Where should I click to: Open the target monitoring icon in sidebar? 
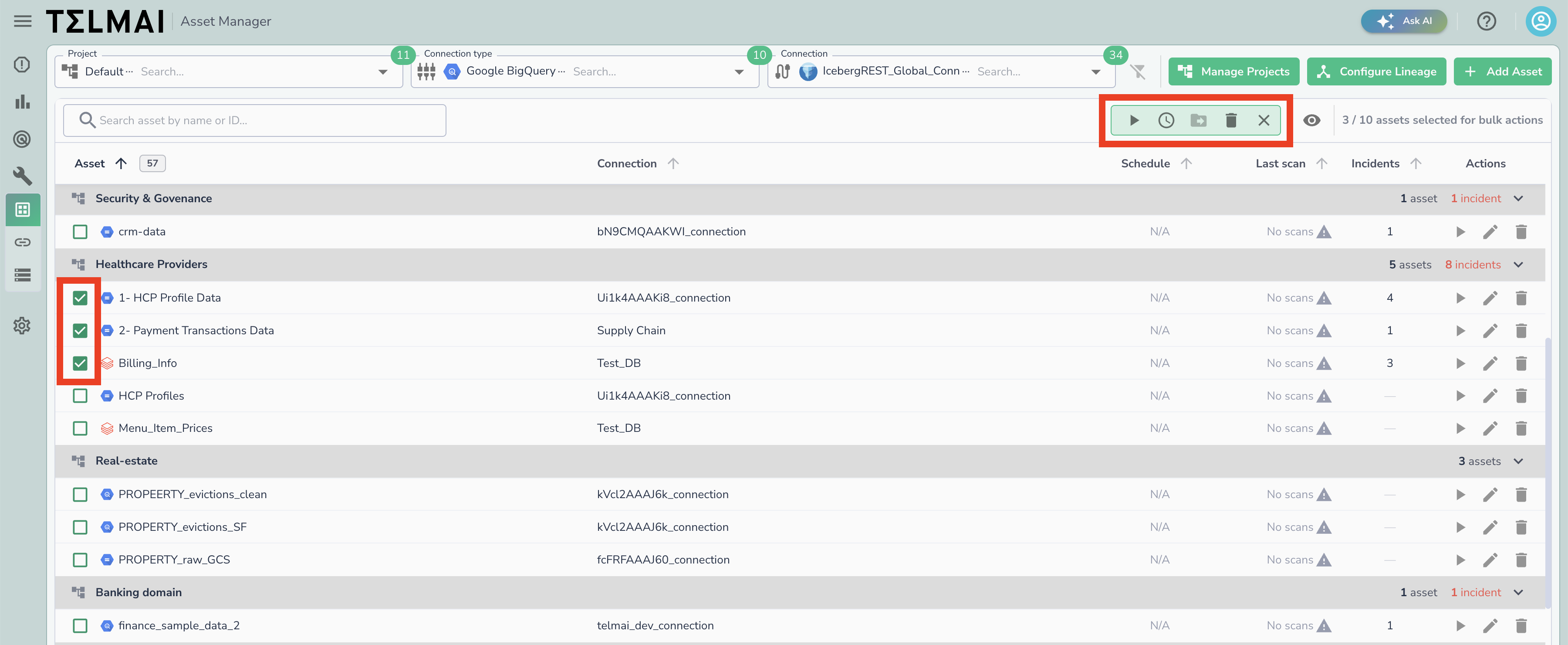pos(22,139)
